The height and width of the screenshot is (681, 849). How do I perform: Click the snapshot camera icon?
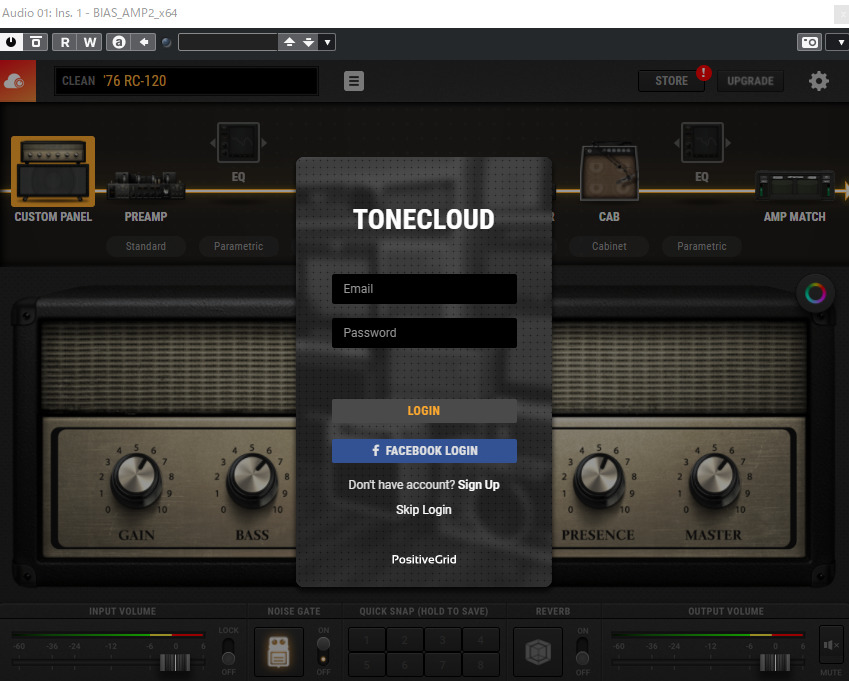[810, 42]
